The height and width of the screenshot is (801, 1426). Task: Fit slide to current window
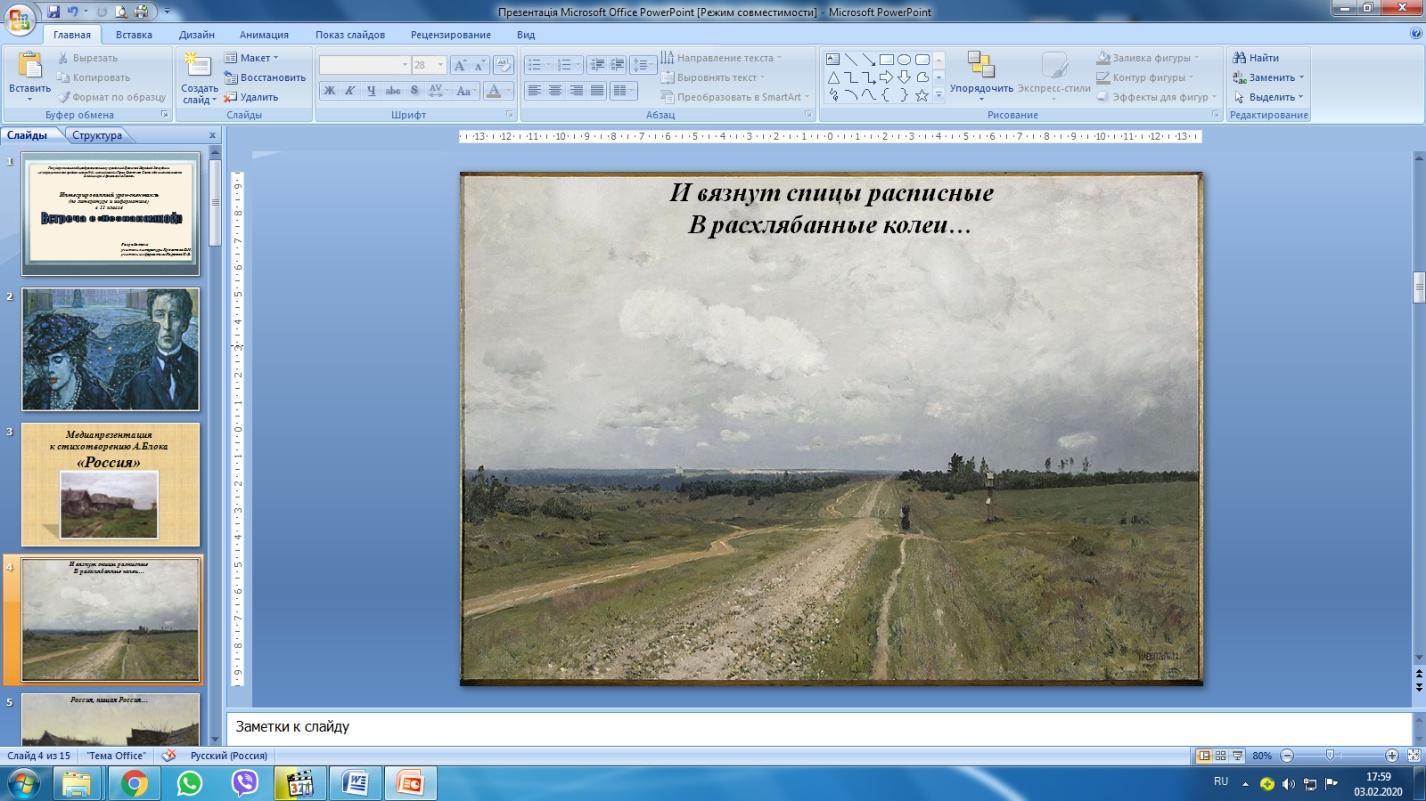1414,755
